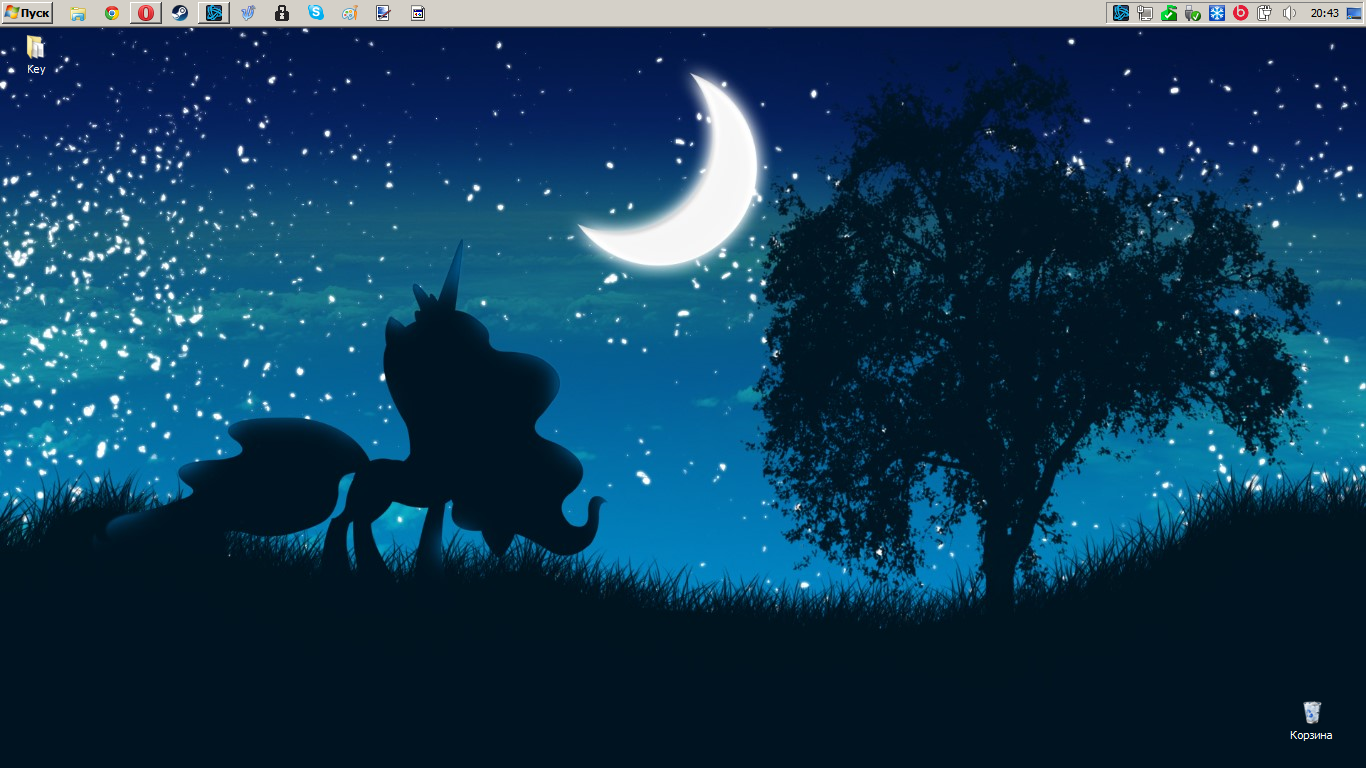Open Safely Remove Hardware tray icon

pos(1193,13)
